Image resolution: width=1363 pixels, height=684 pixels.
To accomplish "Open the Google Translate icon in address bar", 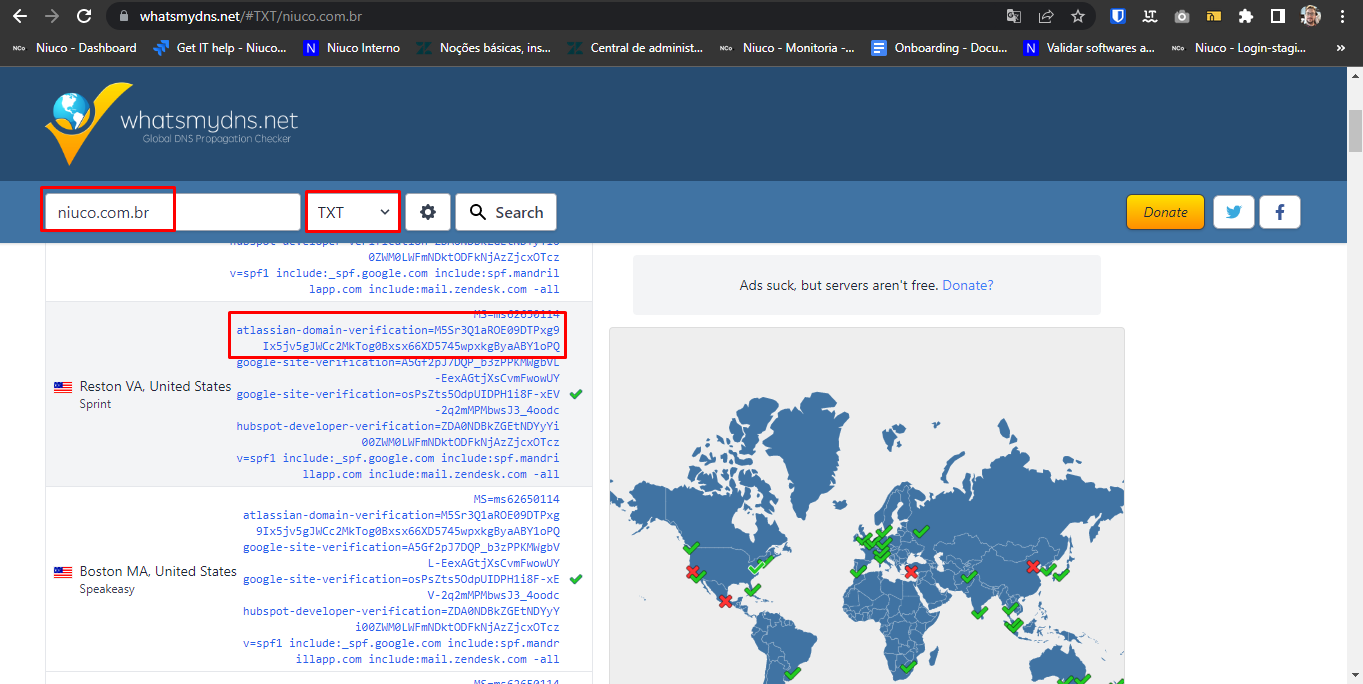I will click(x=1014, y=16).
